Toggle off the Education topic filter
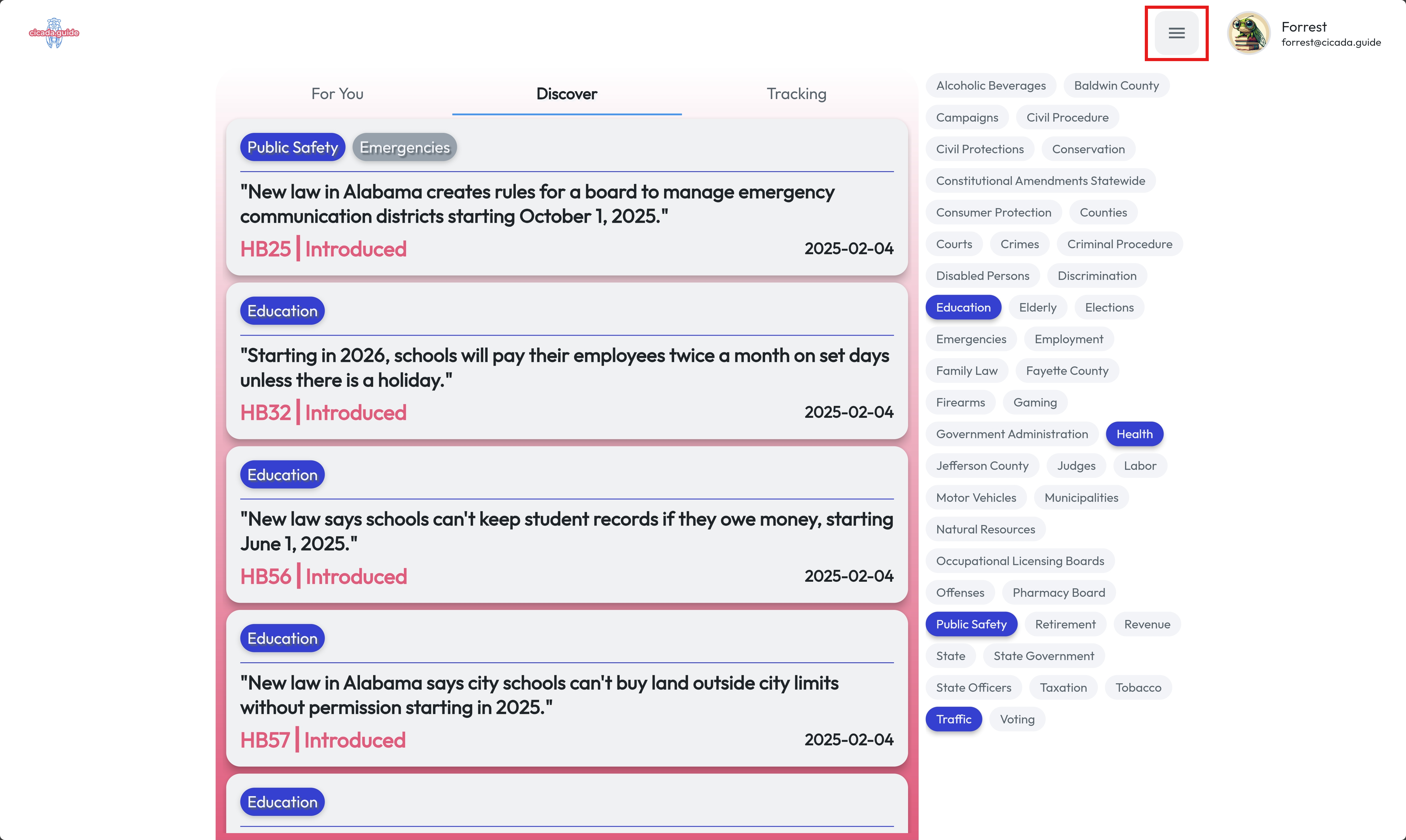 pos(963,307)
